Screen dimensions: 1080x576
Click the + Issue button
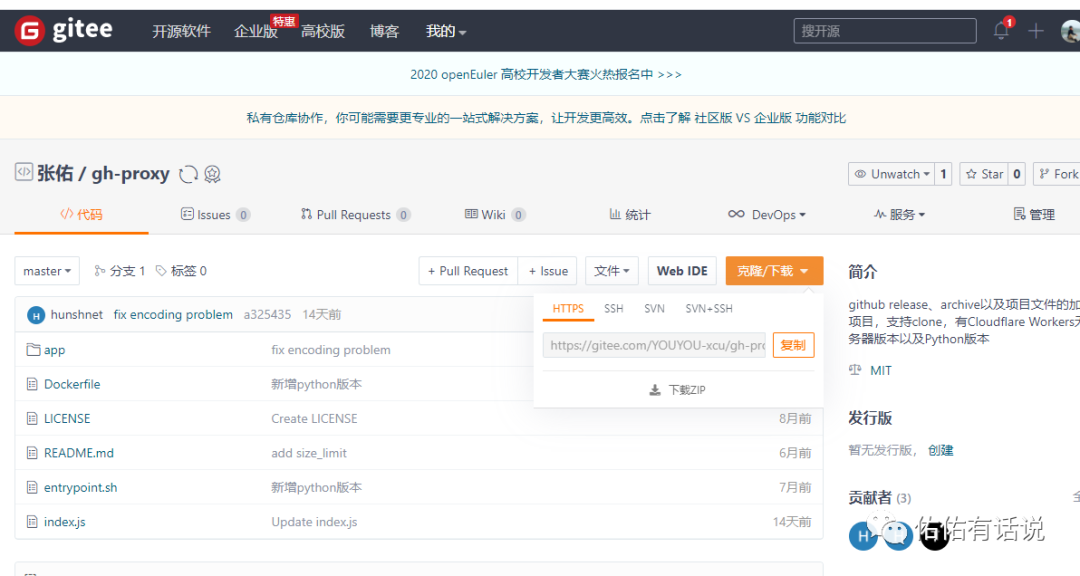click(x=548, y=271)
